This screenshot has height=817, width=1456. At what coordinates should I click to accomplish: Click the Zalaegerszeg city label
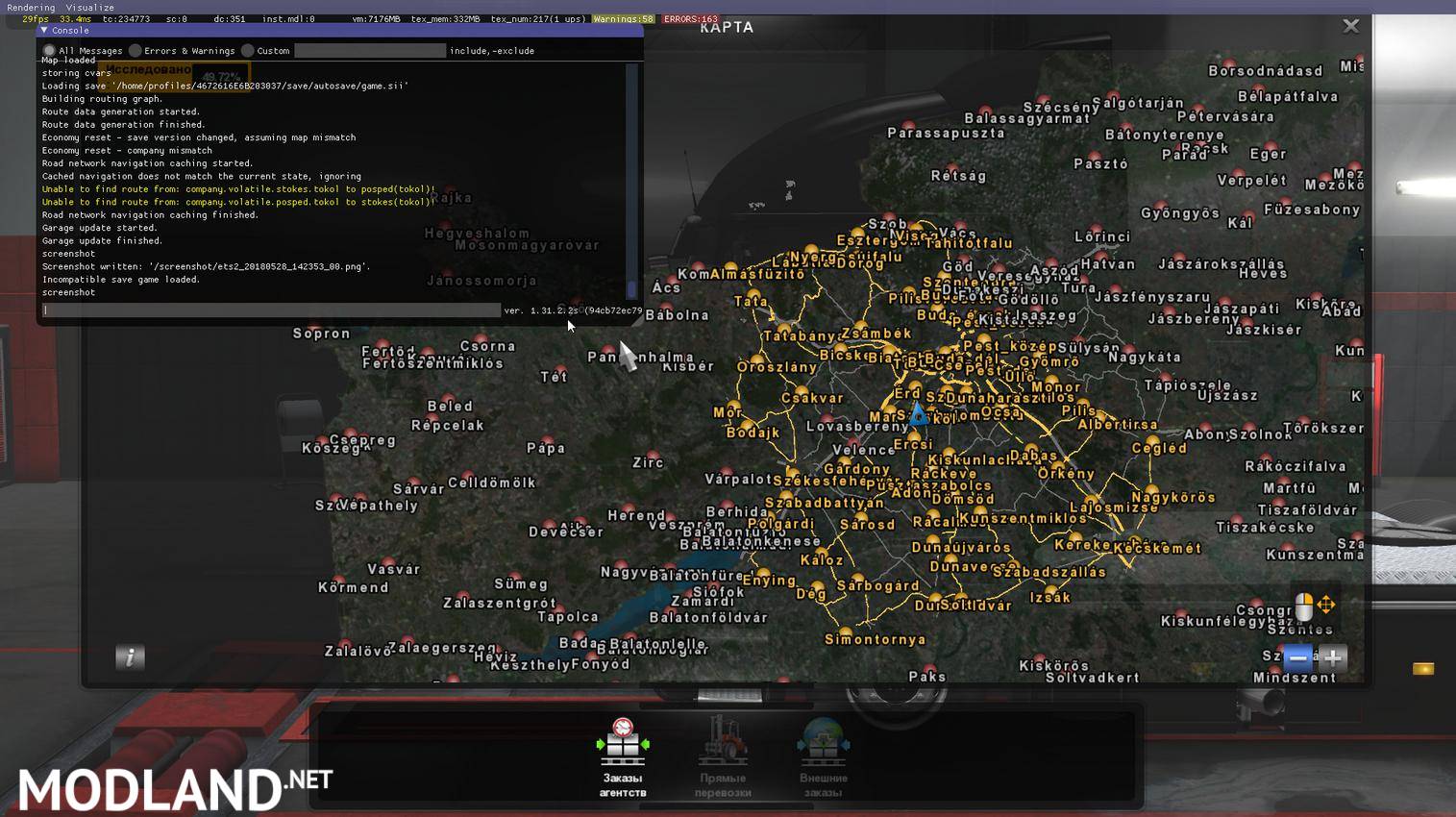point(442,648)
